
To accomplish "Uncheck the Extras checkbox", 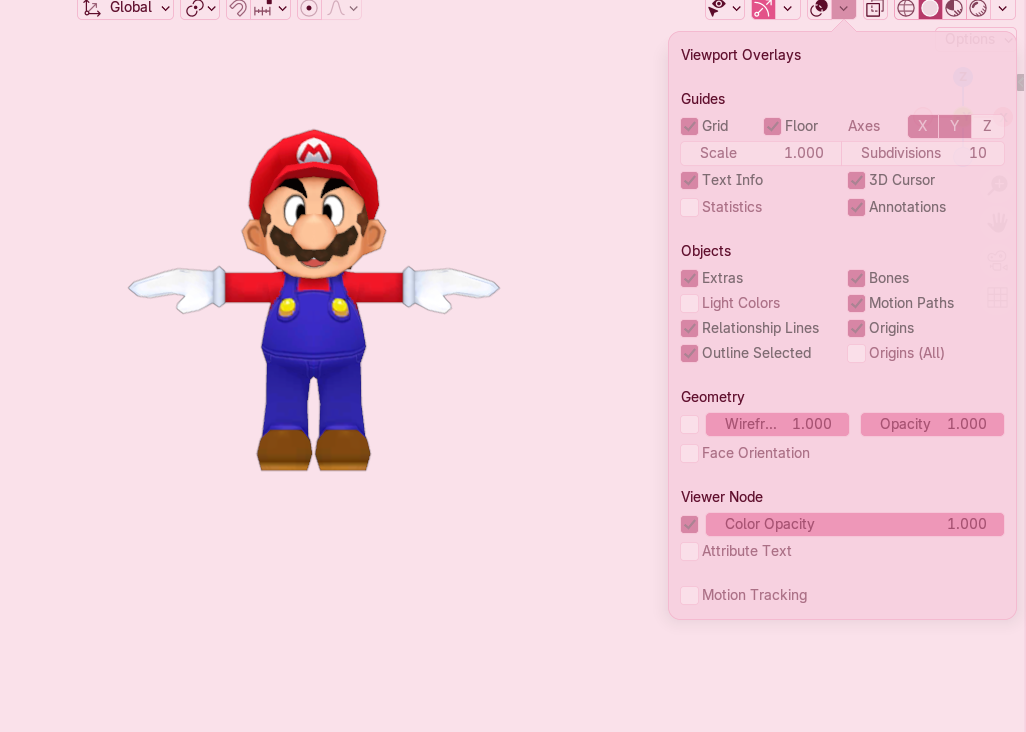I will click(689, 278).
